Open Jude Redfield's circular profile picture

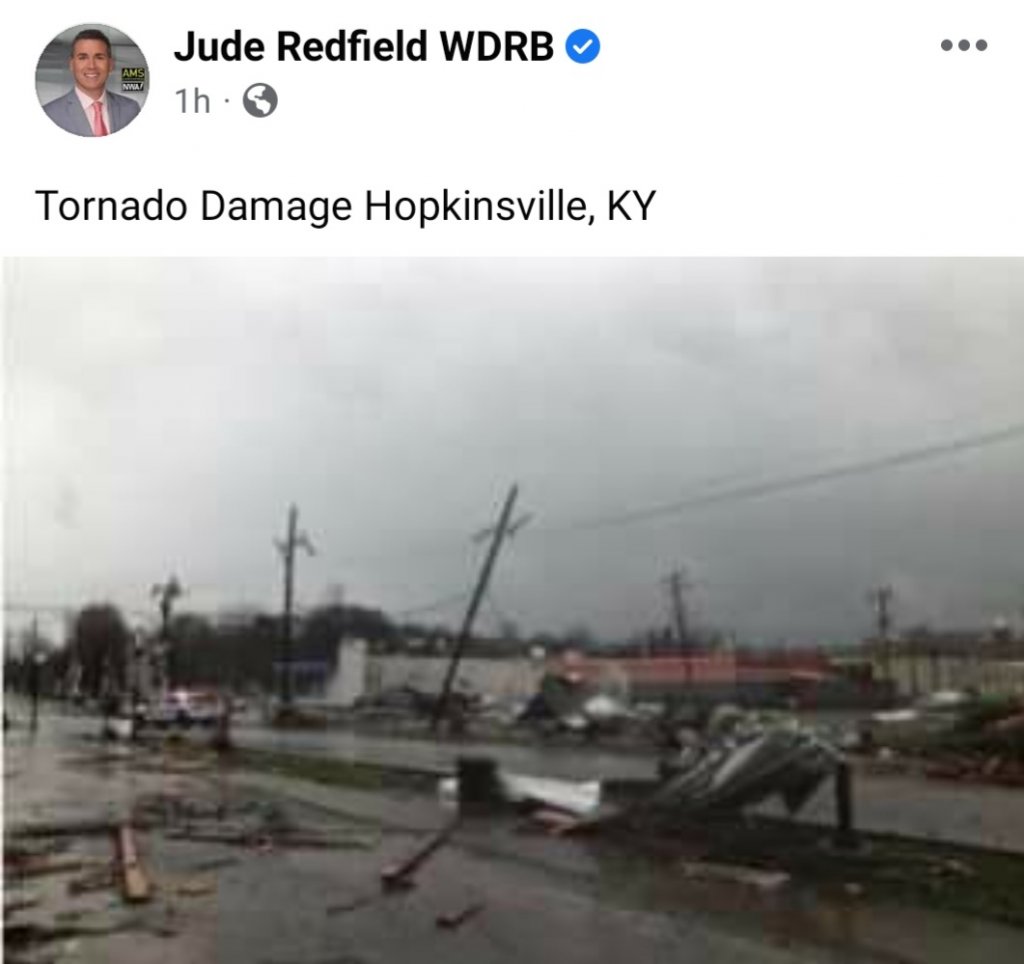[x=92, y=80]
